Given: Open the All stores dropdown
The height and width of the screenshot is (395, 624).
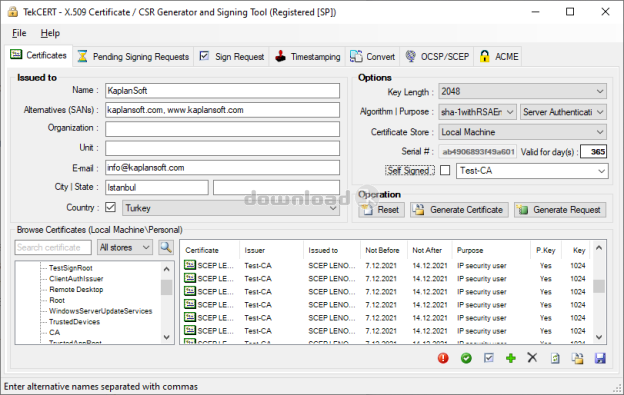Looking at the screenshot, I should [x=125, y=247].
